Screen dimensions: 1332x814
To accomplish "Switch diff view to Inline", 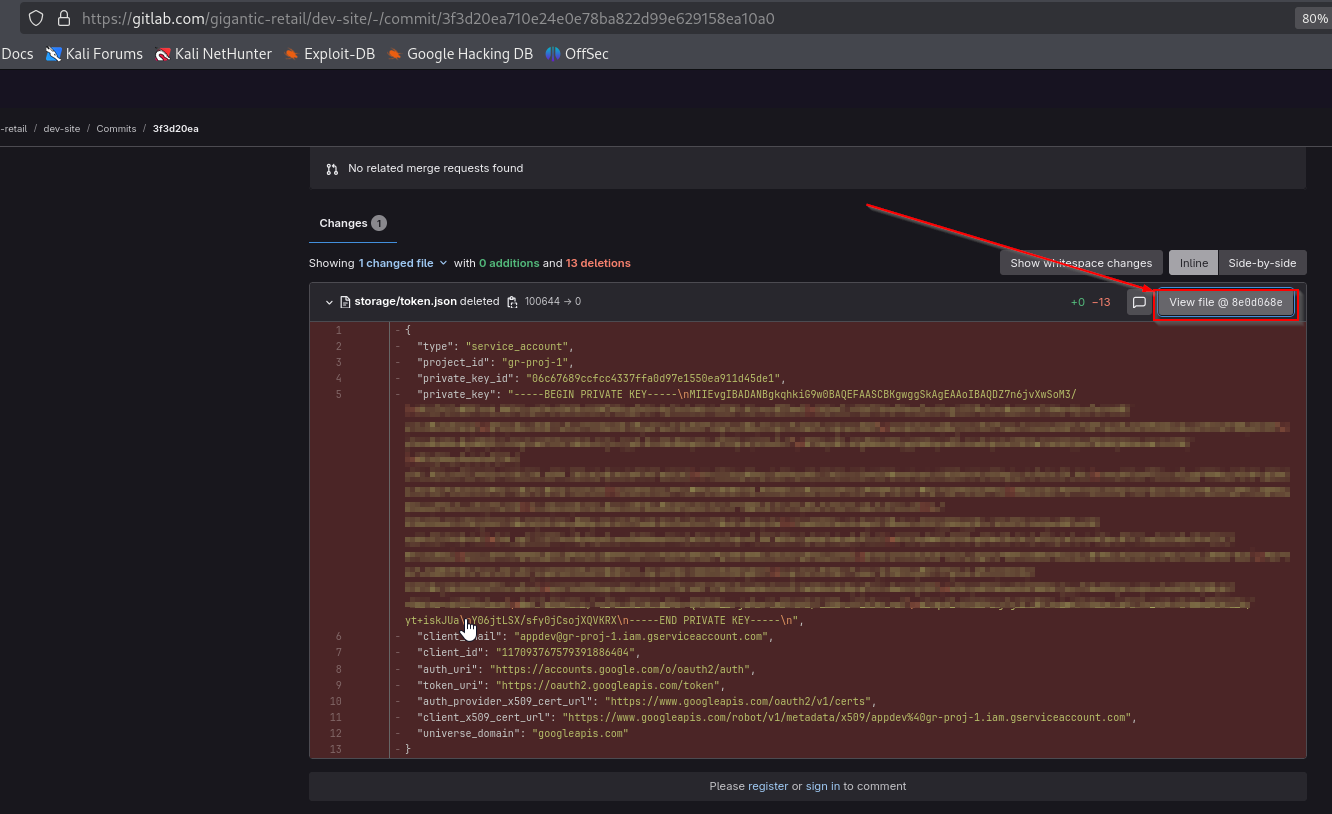I will pyautogui.click(x=1194, y=263).
